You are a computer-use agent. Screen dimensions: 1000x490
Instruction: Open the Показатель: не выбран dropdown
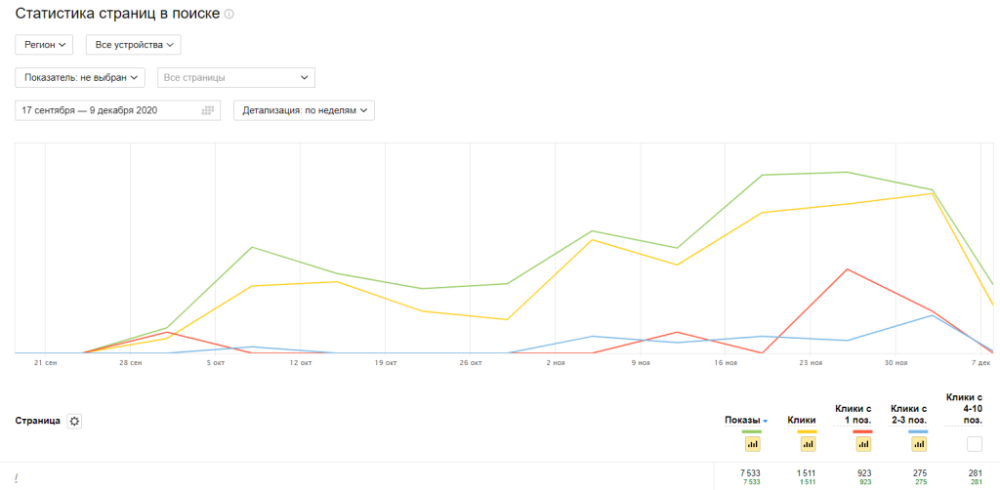coord(80,77)
